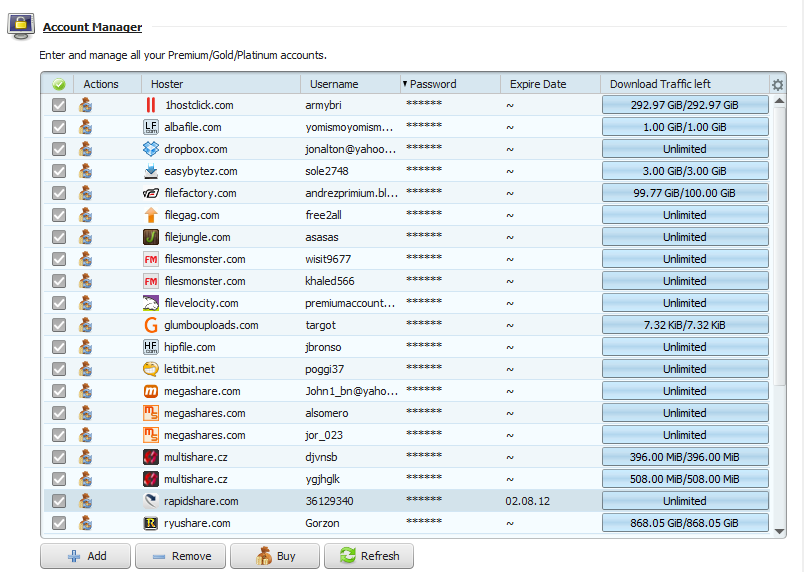Click the Account Manager lock monitor icon
The image size is (804, 572).
pos(21,26)
